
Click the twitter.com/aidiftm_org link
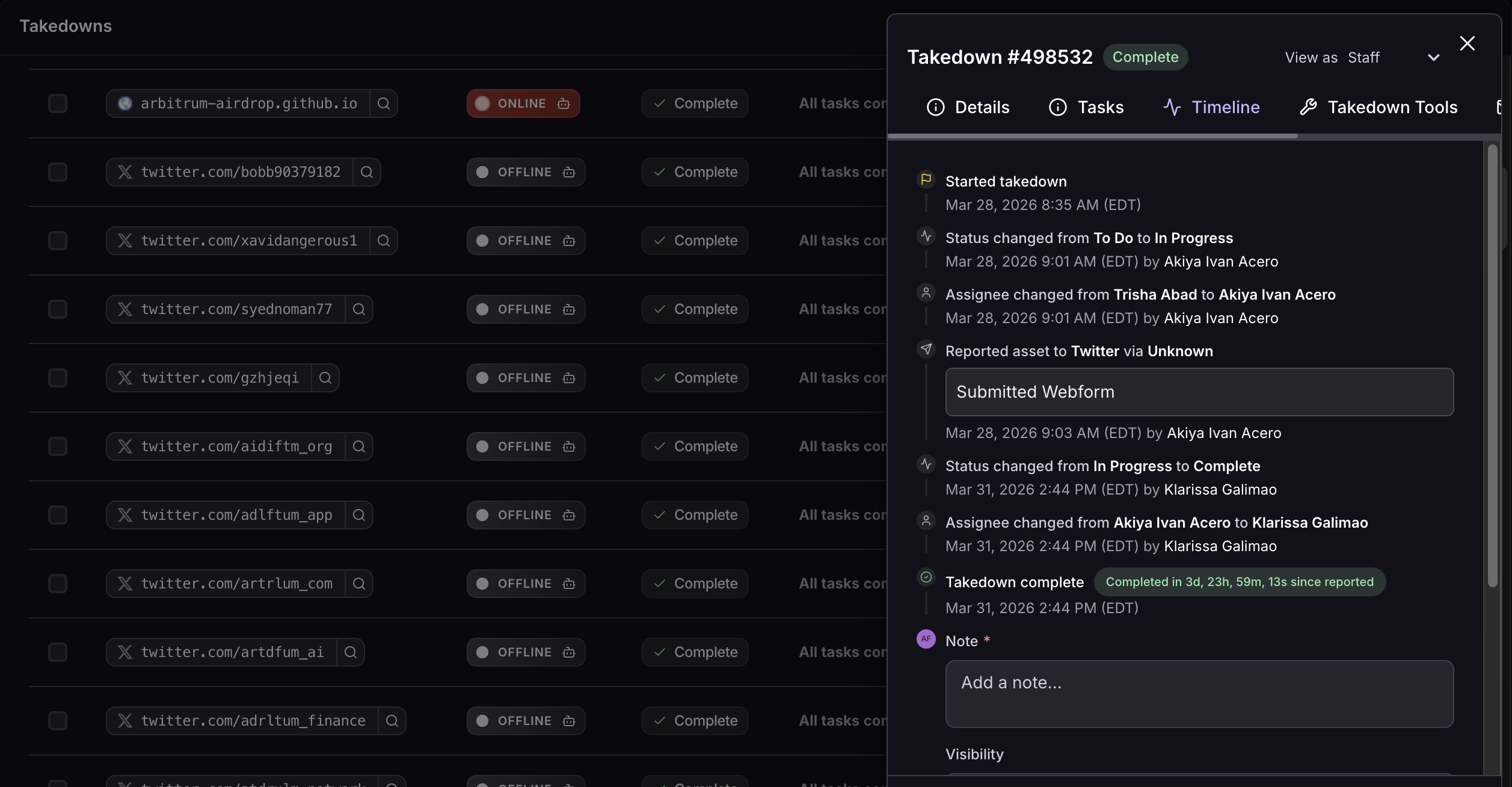(x=236, y=446)
